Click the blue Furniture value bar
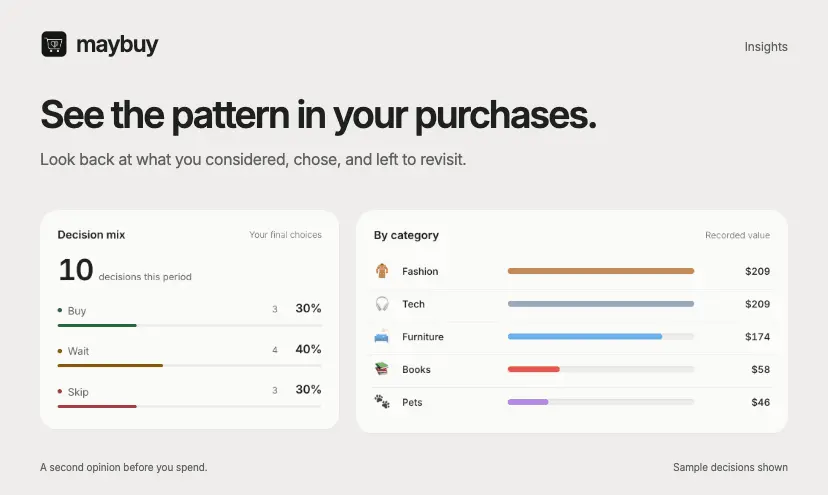The width and height of the screenshot is (828, 495). tap(585, 337)
